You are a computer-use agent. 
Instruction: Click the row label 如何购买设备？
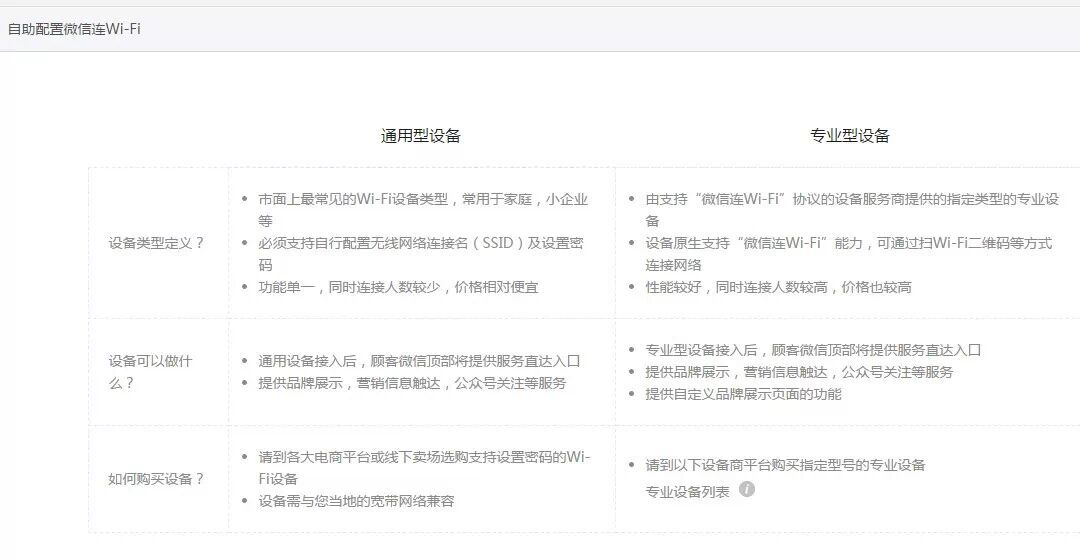(x=156, y=479)
